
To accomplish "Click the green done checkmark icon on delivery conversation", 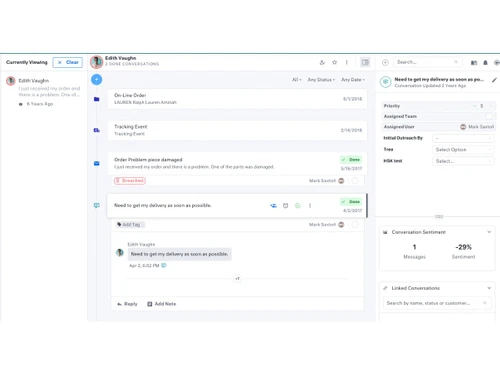I will [298, 206].
